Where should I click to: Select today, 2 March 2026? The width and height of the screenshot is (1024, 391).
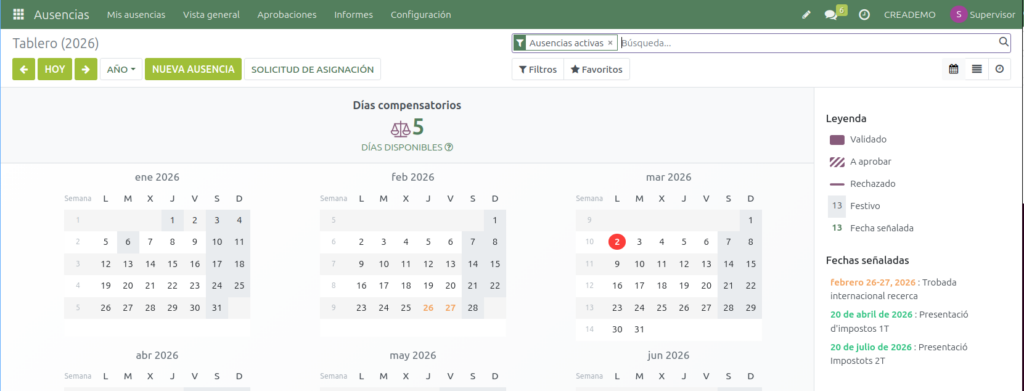(616, 242)
